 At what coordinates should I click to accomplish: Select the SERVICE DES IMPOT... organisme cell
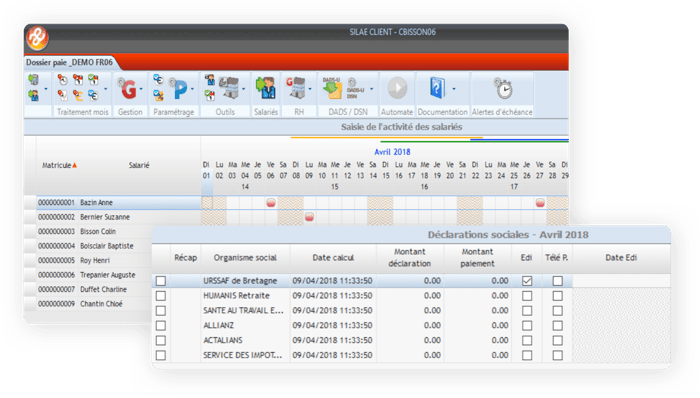245,355
